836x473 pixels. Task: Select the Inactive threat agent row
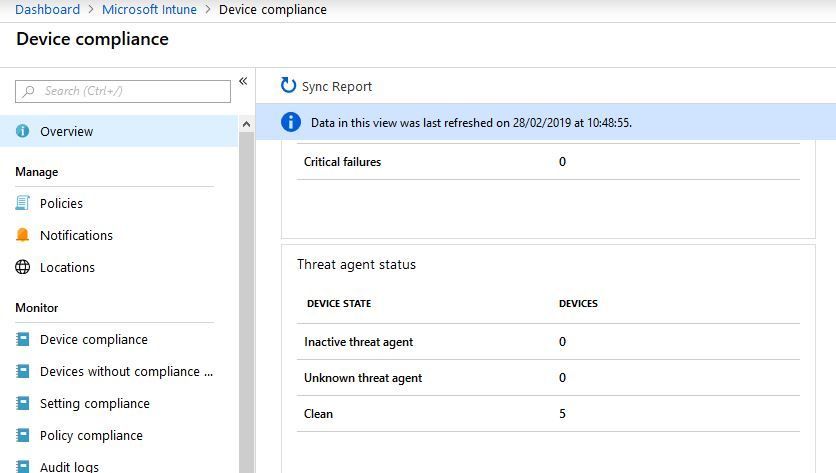548,342
